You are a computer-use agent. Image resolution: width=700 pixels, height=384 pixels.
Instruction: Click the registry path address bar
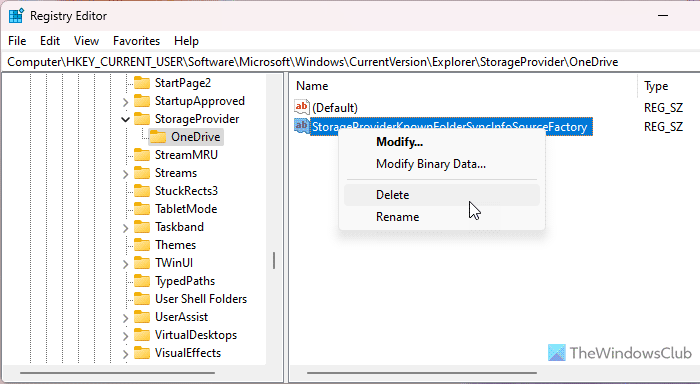[350, 62]
